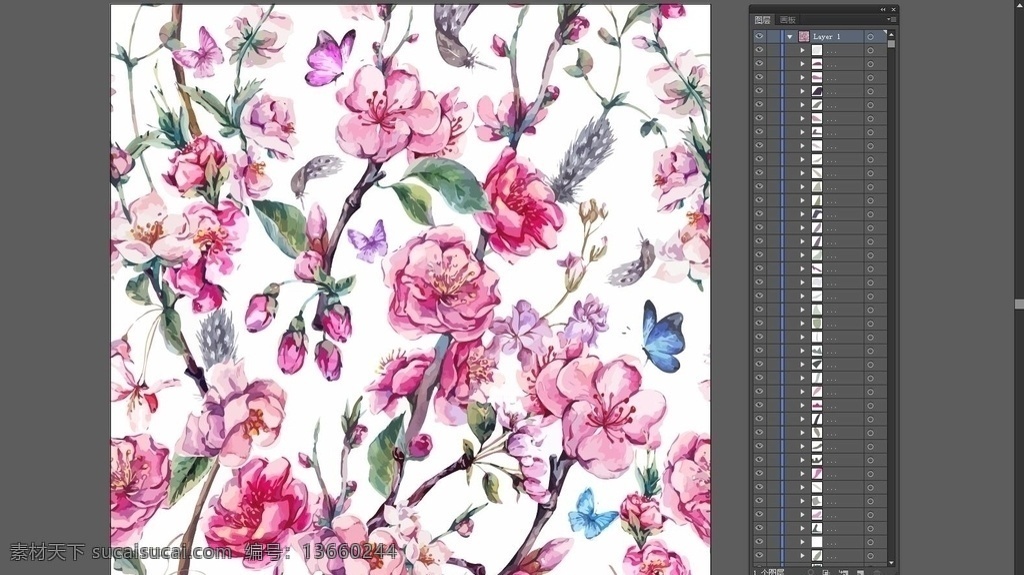1024x575 pixels.
Task: Click the first sublayer's thumbnail under Layer 1
Action: (x=817, y=50)
